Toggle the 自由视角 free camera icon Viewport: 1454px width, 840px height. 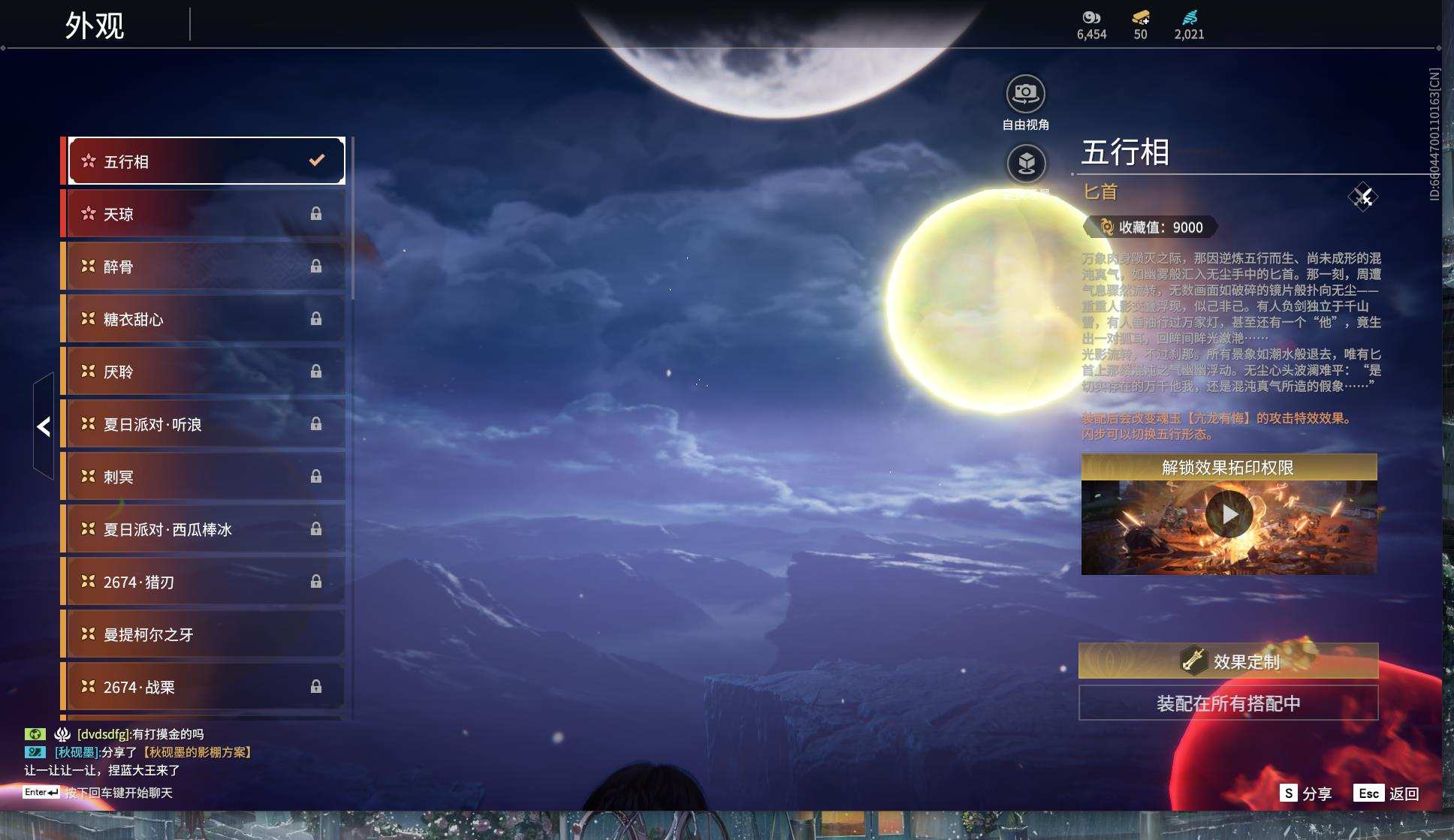tap(1026, 94)
